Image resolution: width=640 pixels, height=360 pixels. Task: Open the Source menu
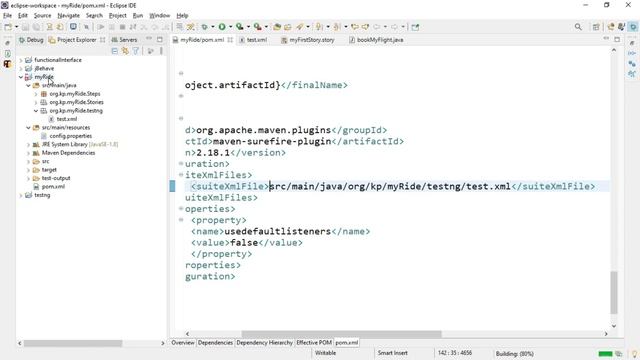pos(42,16)
